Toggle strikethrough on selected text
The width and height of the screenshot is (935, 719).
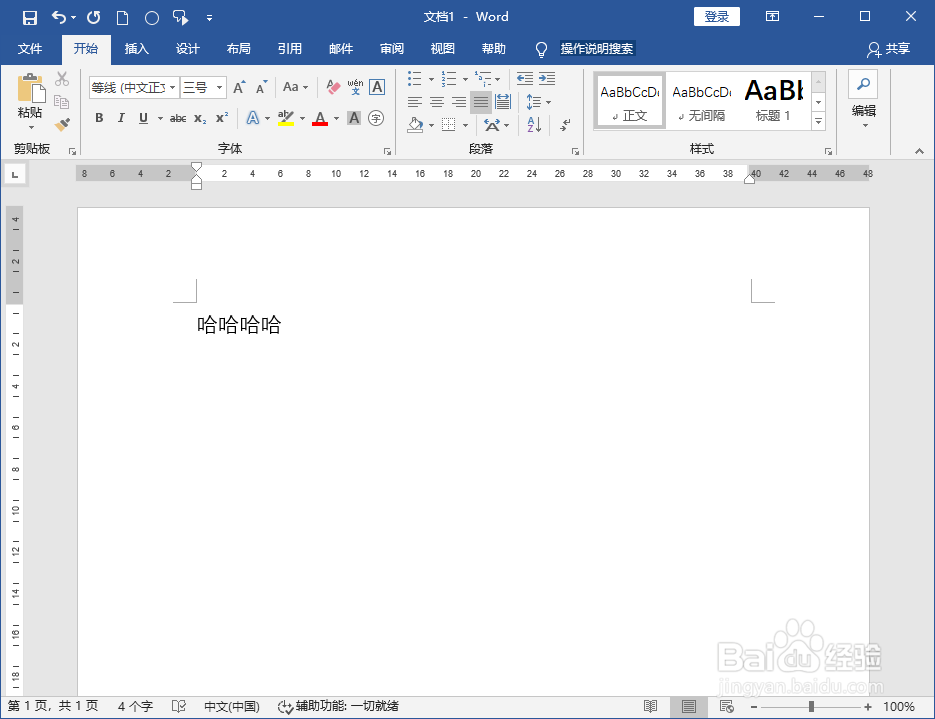click(177, 118)
